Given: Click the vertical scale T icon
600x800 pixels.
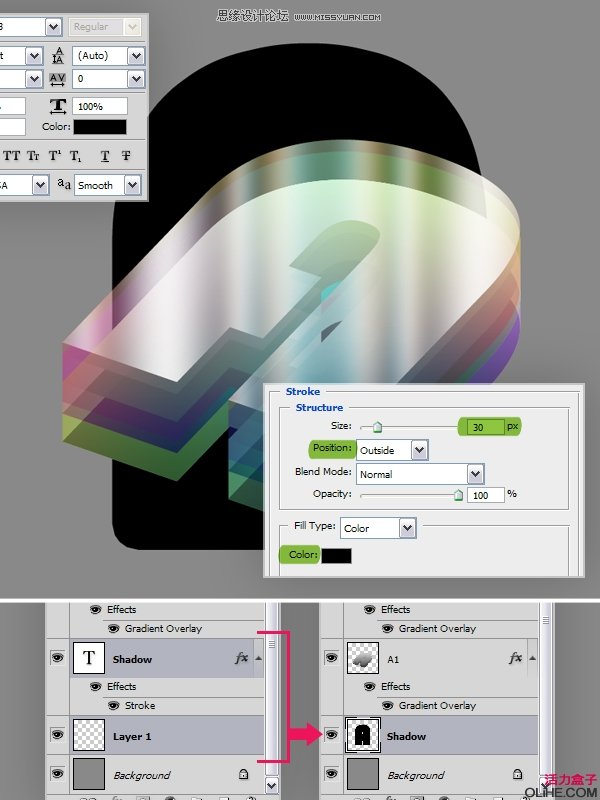Looking at the screenshot, I should [x=58, y=106].
